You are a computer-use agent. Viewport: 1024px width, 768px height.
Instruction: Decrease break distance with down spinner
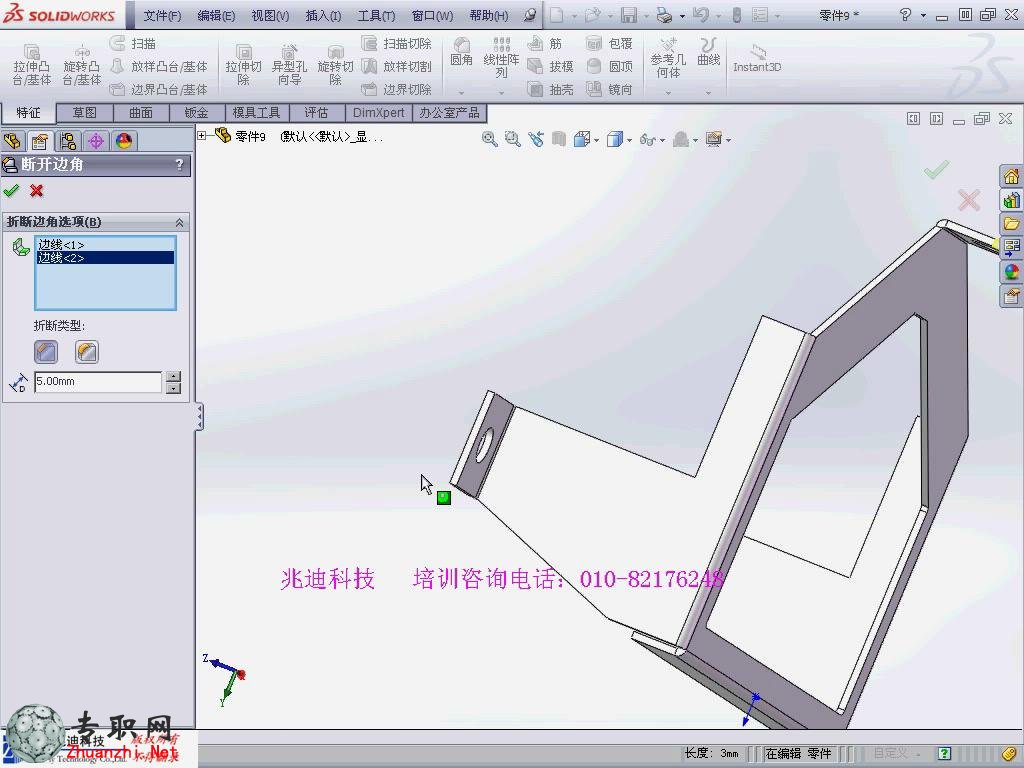click(x=173, y=387)
